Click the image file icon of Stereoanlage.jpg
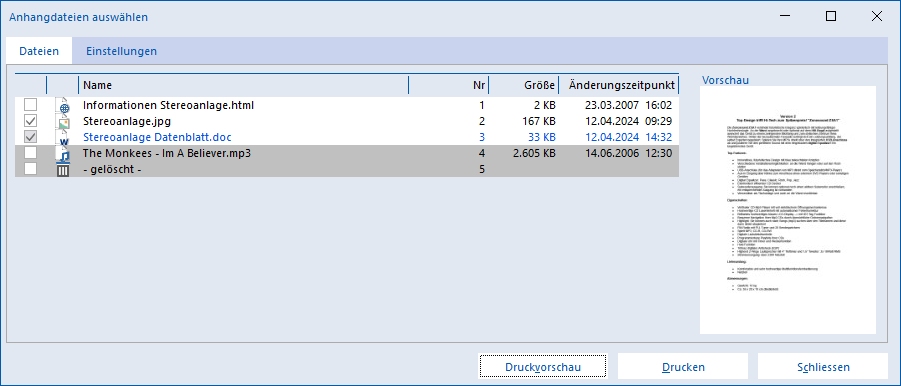901x386 pixels. click(63, 122)
